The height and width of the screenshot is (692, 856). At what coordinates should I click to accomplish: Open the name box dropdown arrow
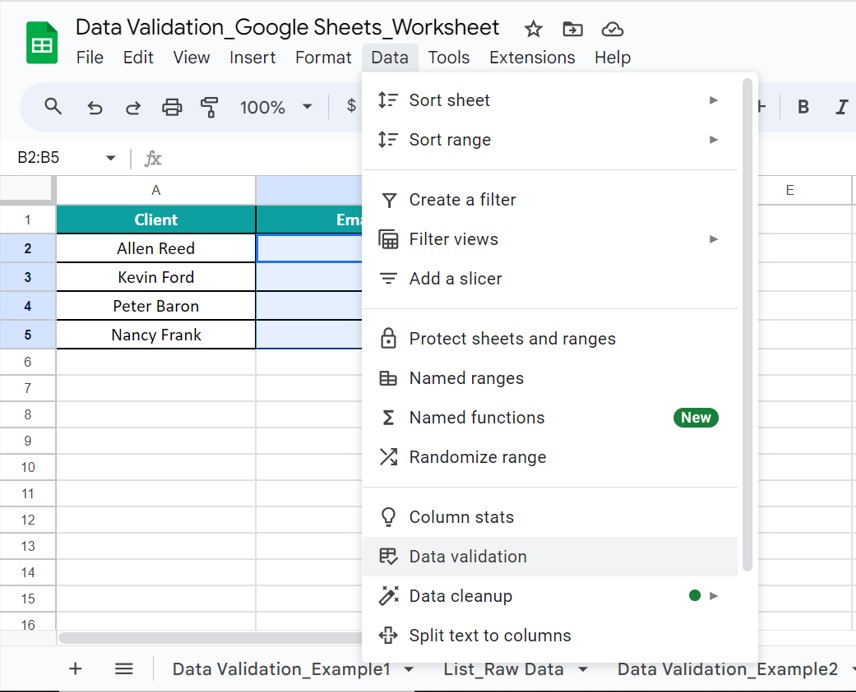click(x=111, y=158)
